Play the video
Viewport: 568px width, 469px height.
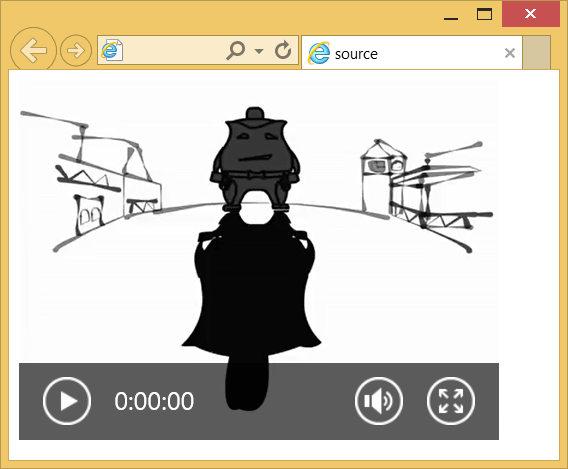click(67, 401)
